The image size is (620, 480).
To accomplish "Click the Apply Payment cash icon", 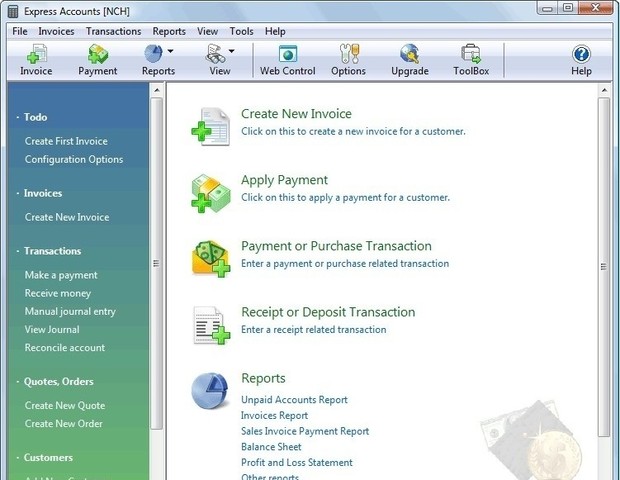I will tap(211, 193).
